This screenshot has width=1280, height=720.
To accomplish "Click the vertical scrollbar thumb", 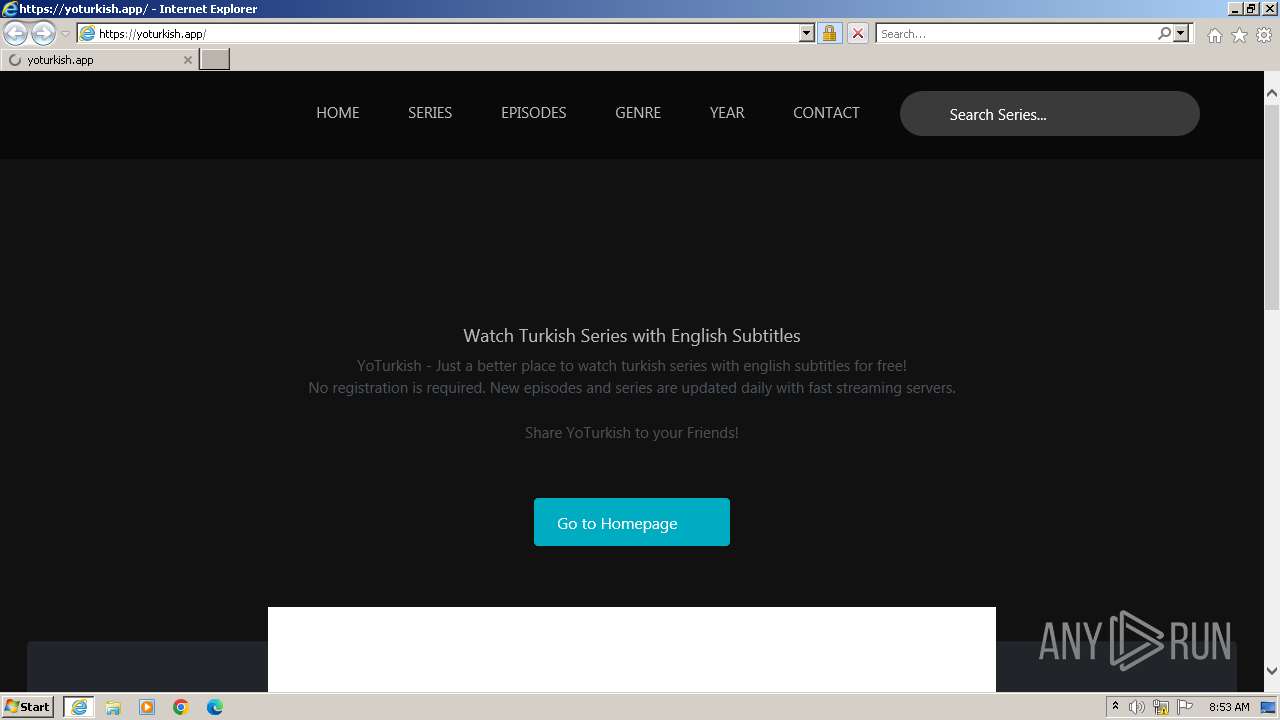I will (1272, 205).
